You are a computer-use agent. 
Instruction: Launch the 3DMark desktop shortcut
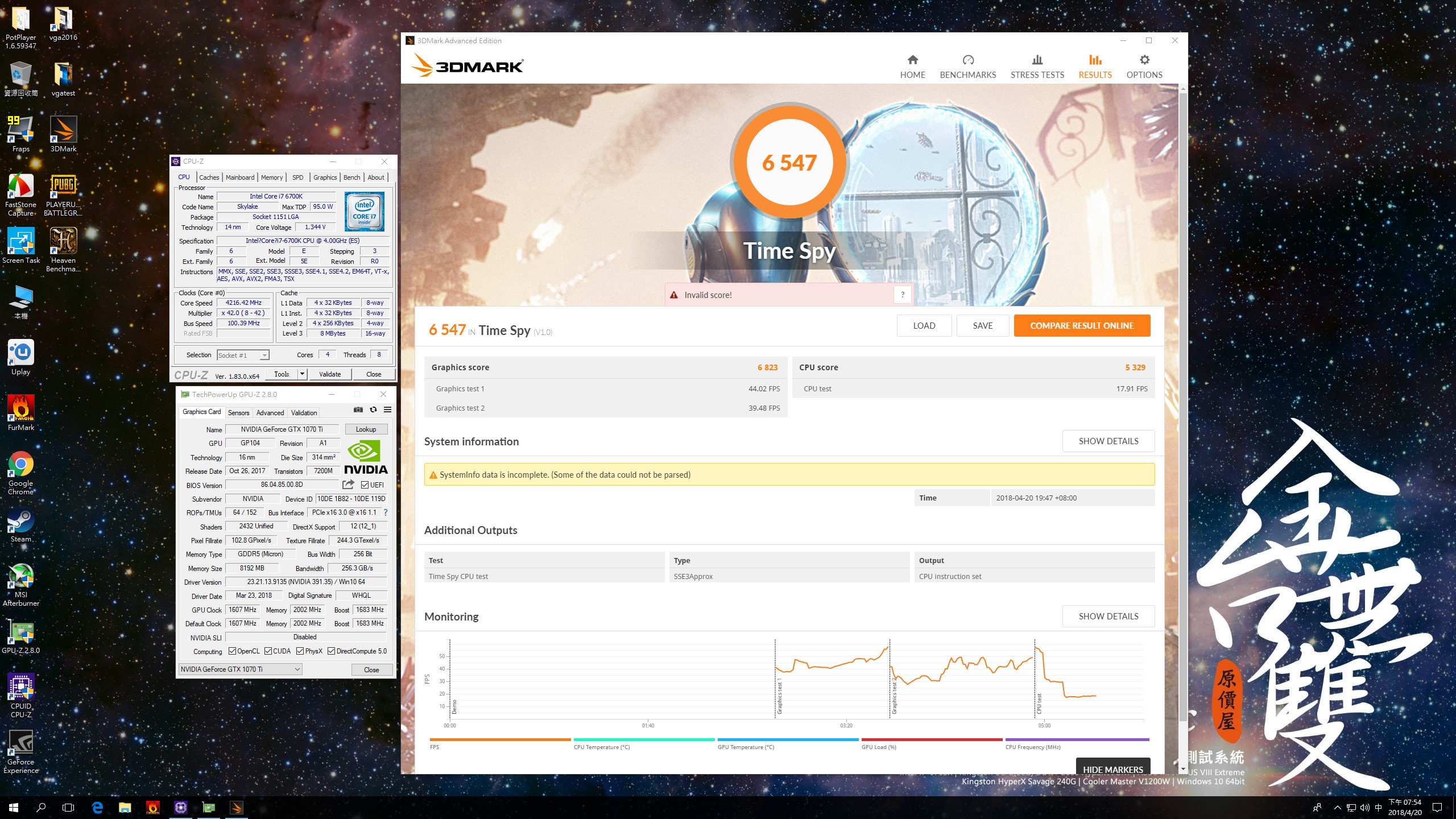click(x=63, y=134)
